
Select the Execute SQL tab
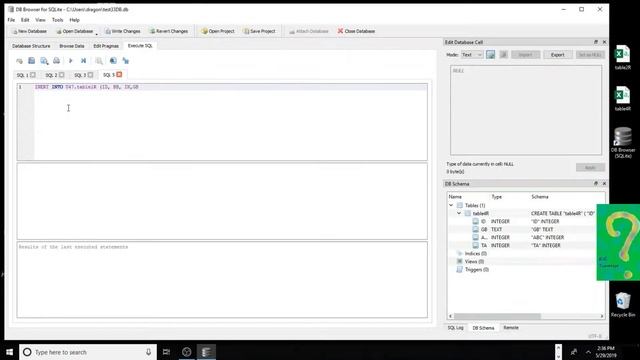[x=140, y=46]
